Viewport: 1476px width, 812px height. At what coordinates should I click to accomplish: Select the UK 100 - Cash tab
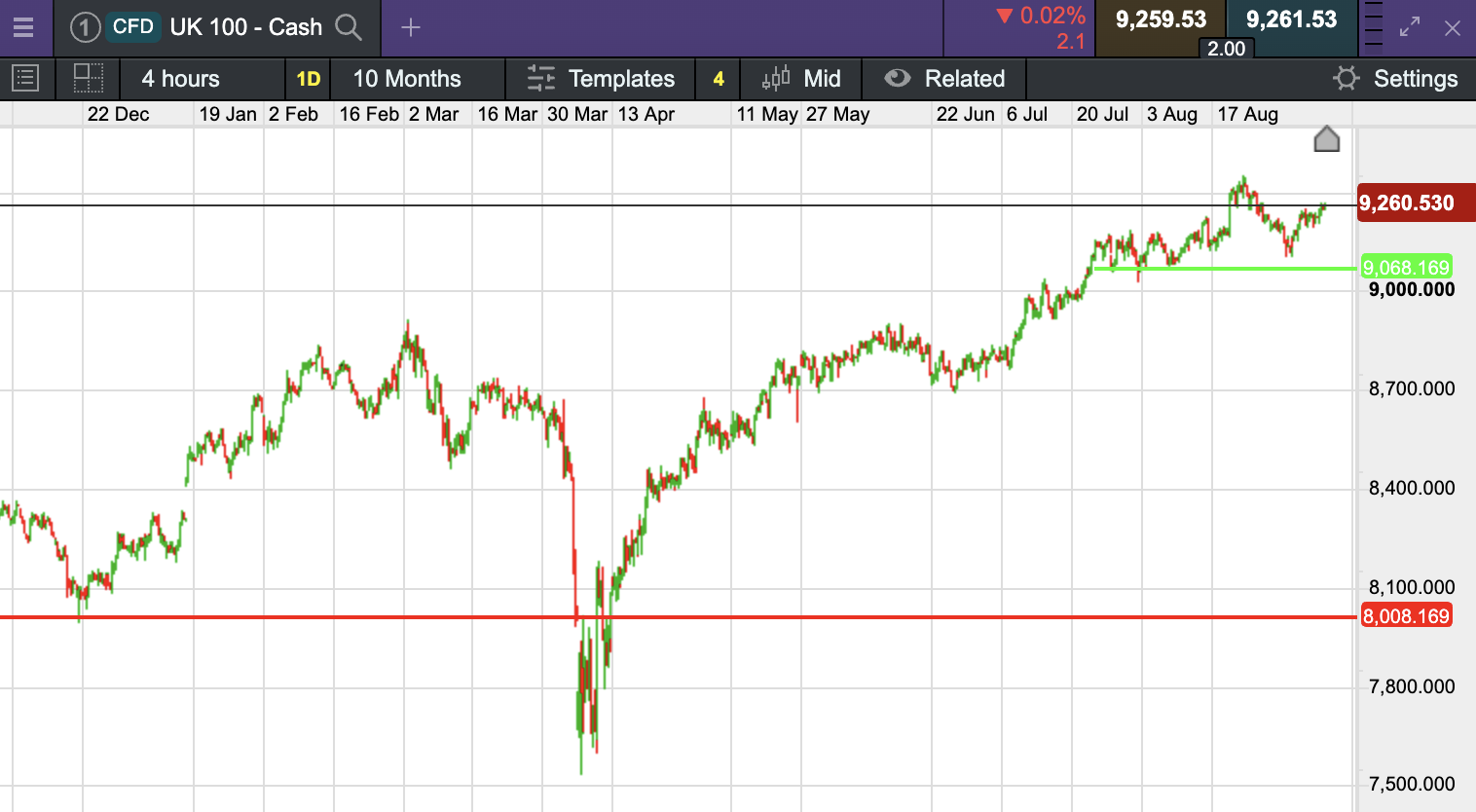click(x=245, y=27)
